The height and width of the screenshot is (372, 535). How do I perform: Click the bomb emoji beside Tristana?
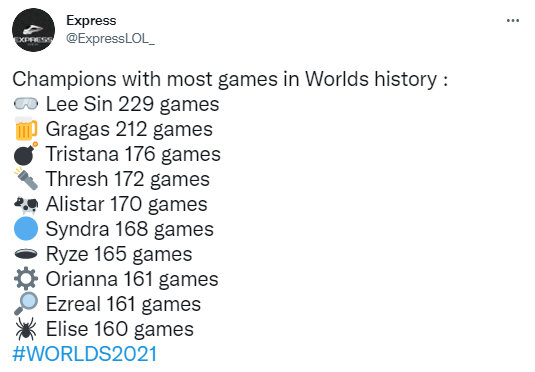[26, 154]
